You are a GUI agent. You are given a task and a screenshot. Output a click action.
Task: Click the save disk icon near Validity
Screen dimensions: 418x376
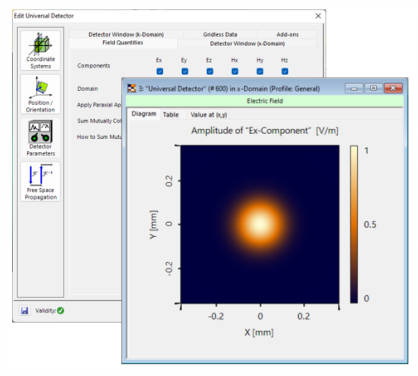(24, 310)
